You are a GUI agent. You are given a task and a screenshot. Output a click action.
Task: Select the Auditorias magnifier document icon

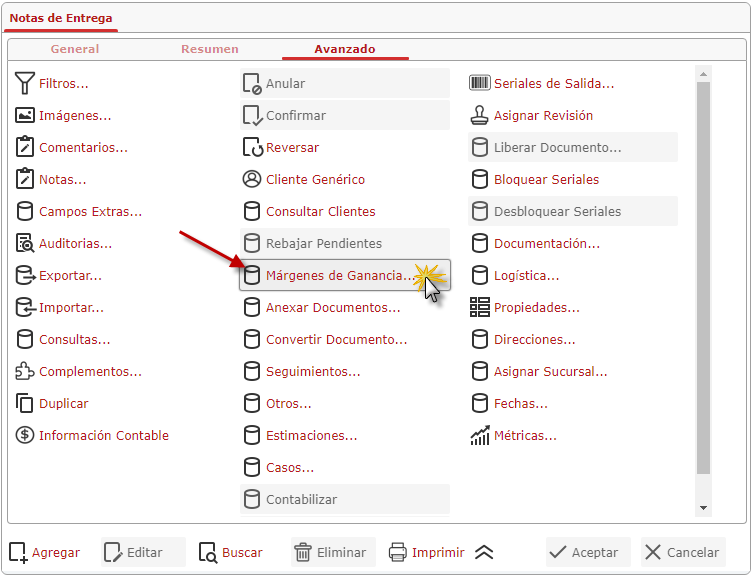pos(25,243)
